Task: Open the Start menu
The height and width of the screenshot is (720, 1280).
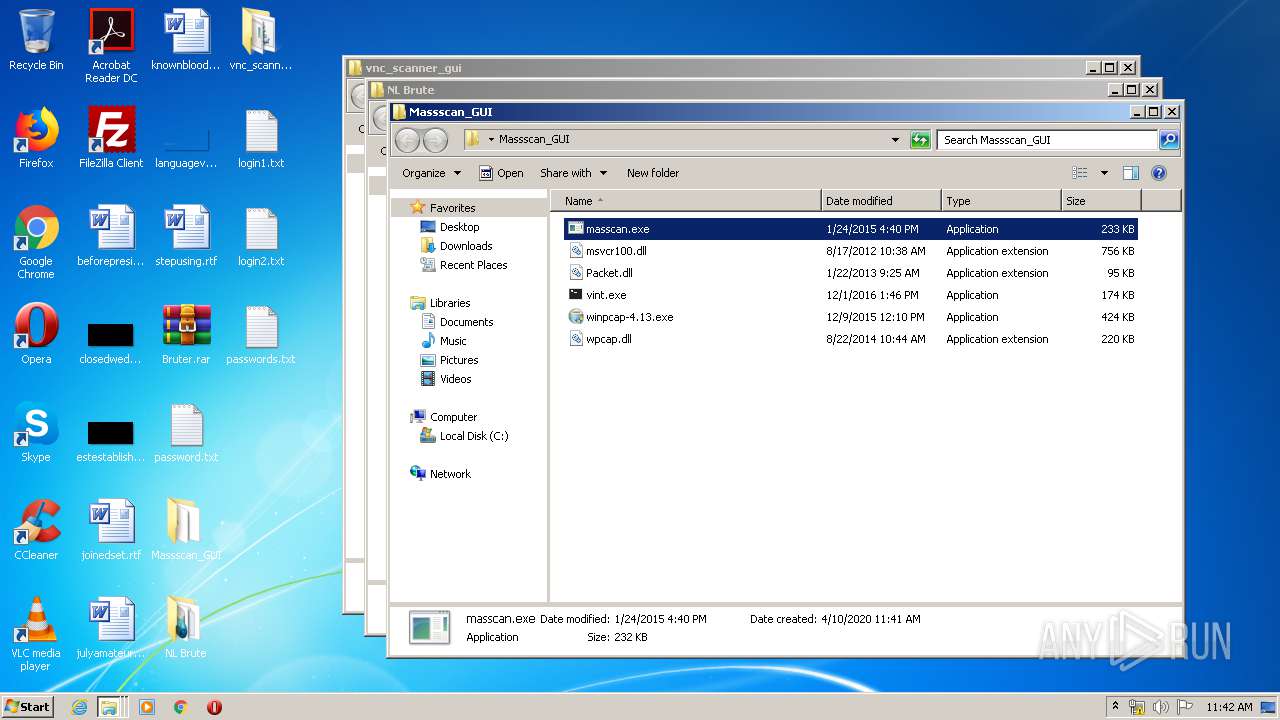Action: pyautogui.click(x=28, y=706)
